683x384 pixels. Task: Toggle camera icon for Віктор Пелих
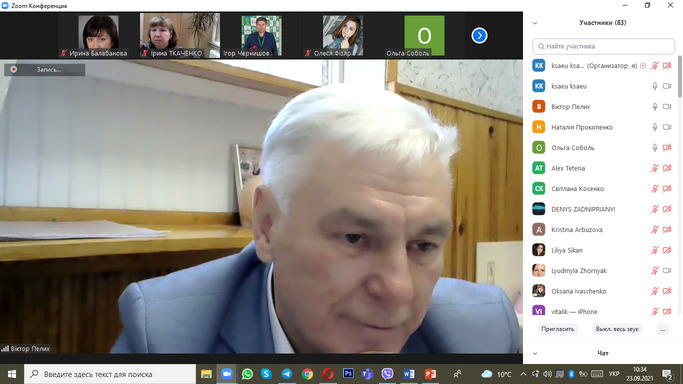pyautogui.click(x=667, y=107)
